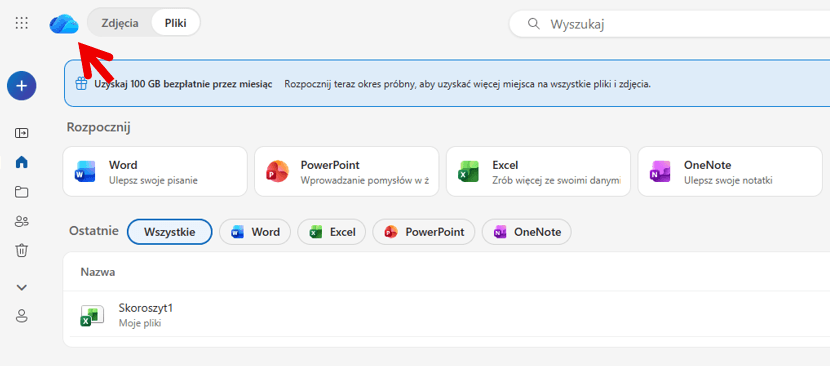This screenshot has height=366, width=830.
Task: Click Wprowadzanie pomysłów text under PowerPoint
Action: tap(365, 181)
